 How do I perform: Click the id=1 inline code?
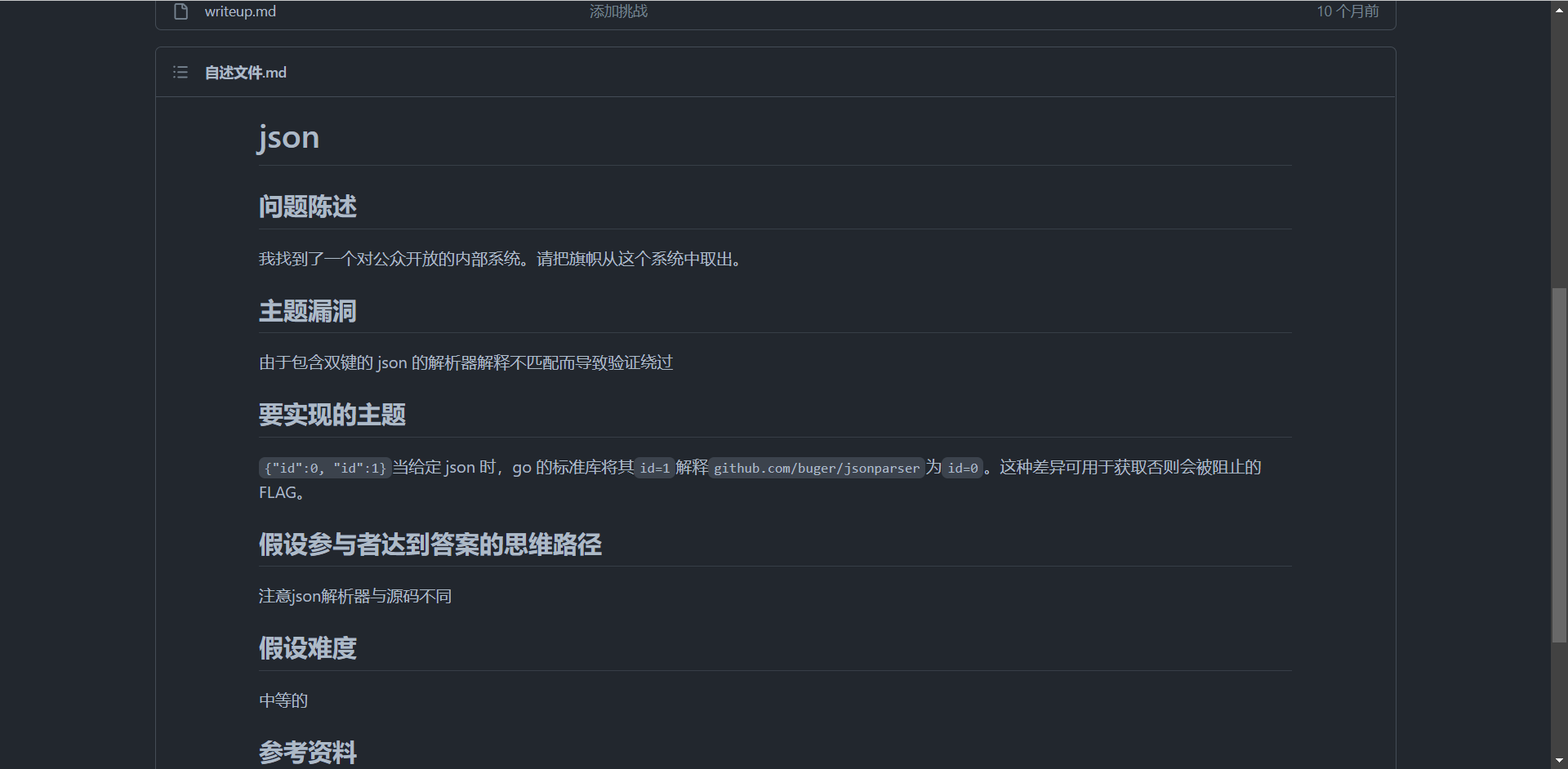click(x=655, y=468)
